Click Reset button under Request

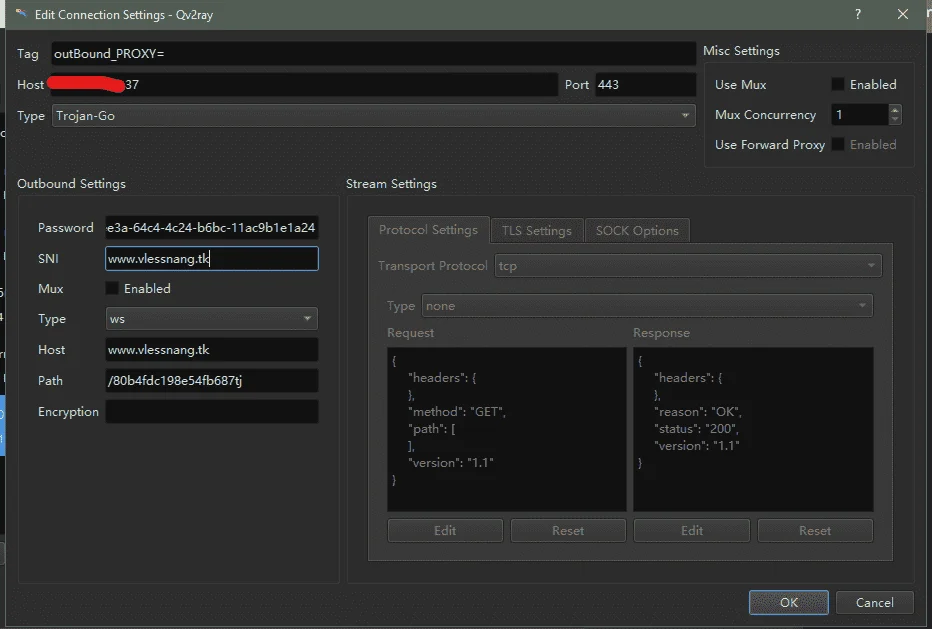[x=568, y=530]
